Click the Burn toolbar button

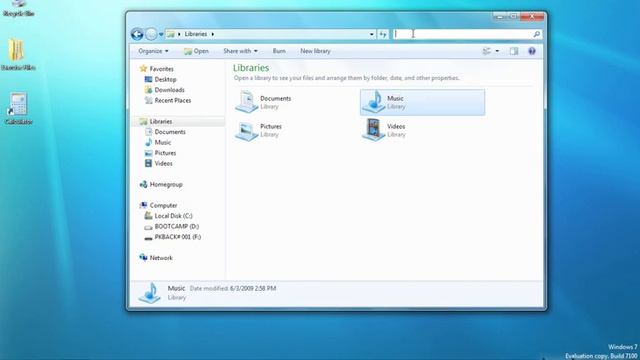point(279,51)
